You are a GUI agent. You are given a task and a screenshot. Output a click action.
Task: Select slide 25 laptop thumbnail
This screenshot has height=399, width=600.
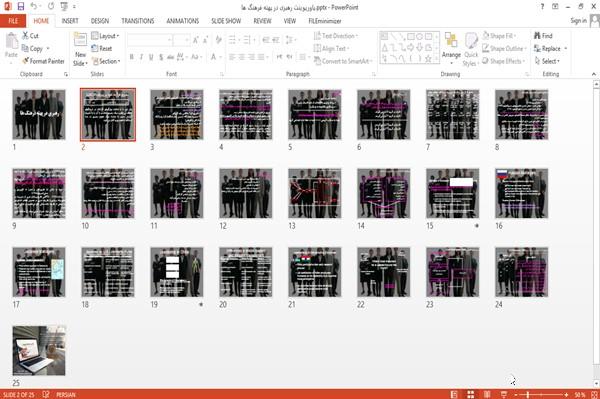tap(39, 350)
